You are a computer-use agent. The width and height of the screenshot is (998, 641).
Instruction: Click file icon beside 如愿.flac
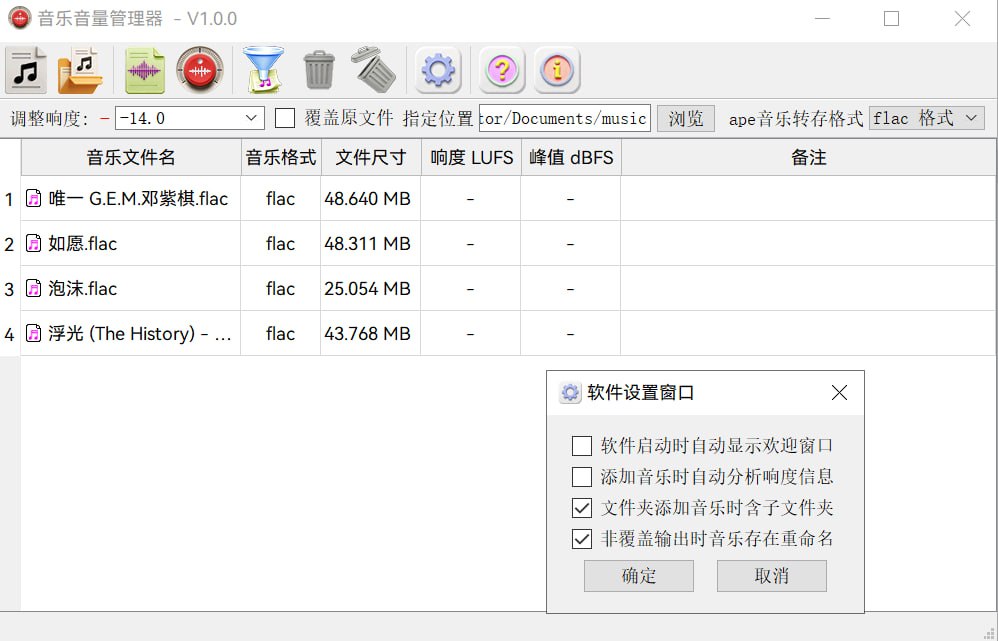pos(34,243)
